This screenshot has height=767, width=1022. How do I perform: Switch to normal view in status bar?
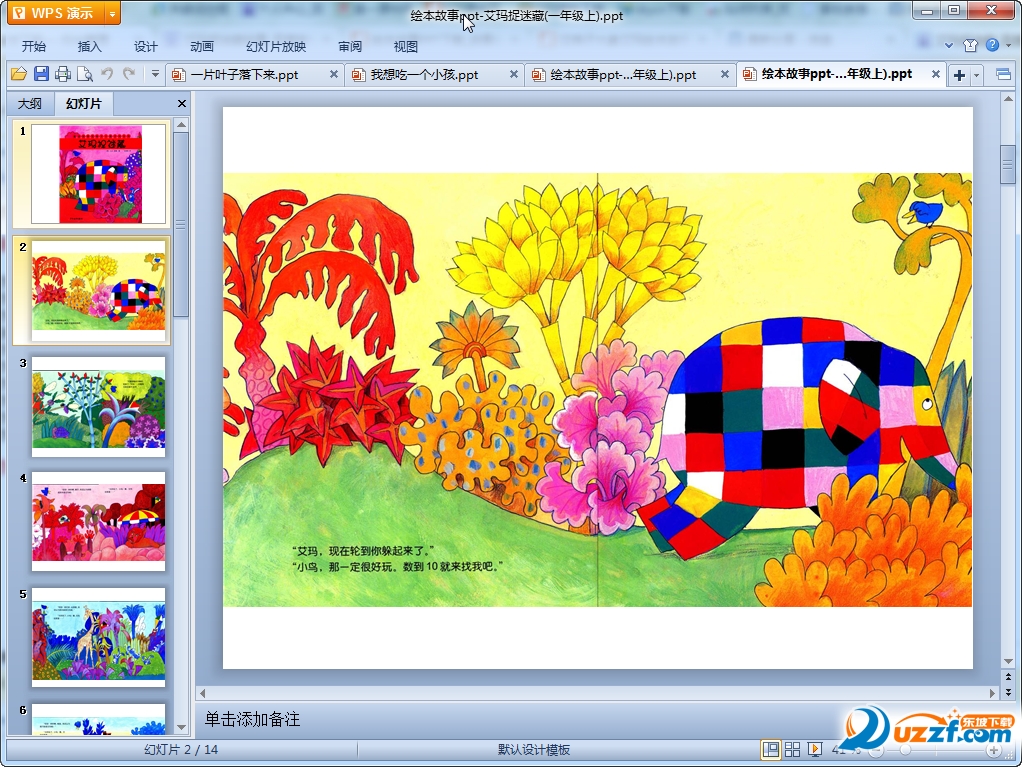770,749
